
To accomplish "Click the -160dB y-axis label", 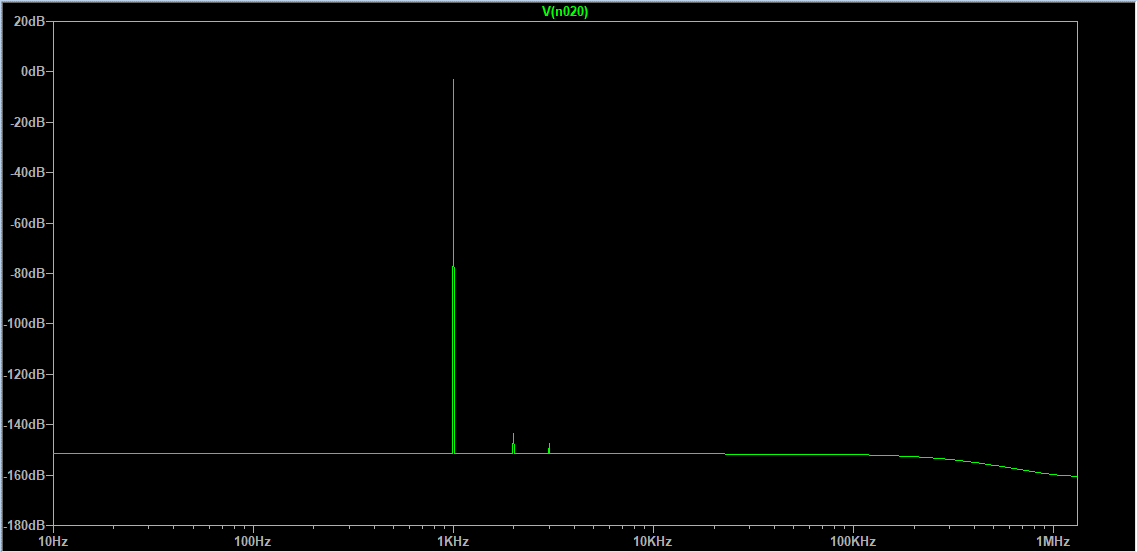I will pyautogui.click(x=26, y=475).
